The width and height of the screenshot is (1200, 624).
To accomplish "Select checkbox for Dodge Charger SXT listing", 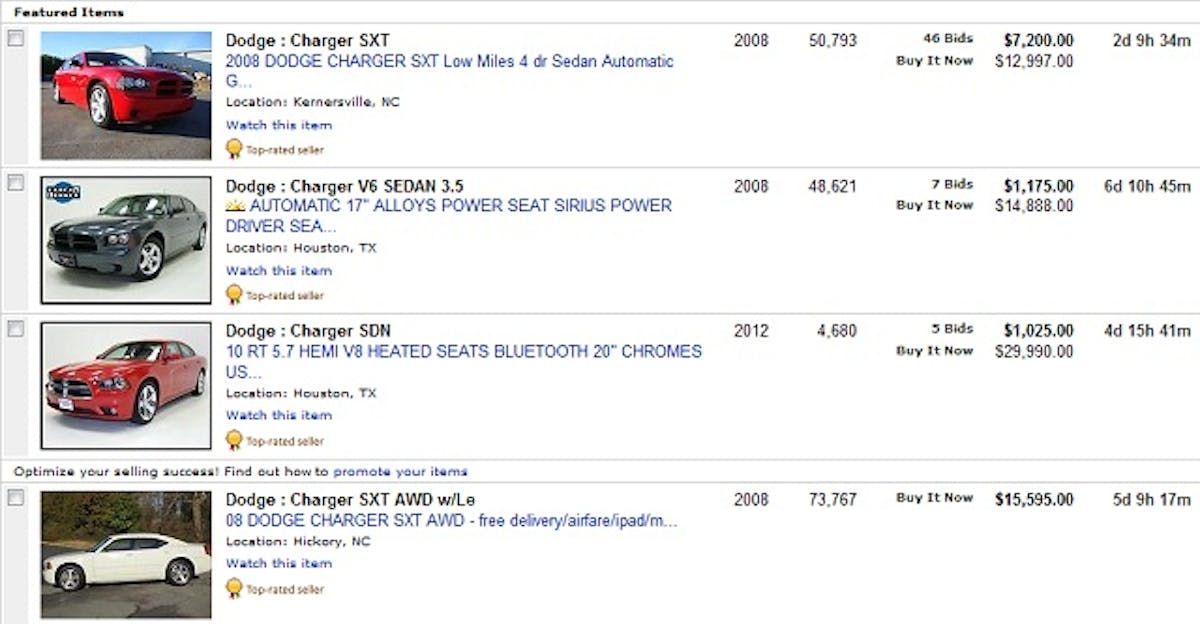I will point(16,39).
